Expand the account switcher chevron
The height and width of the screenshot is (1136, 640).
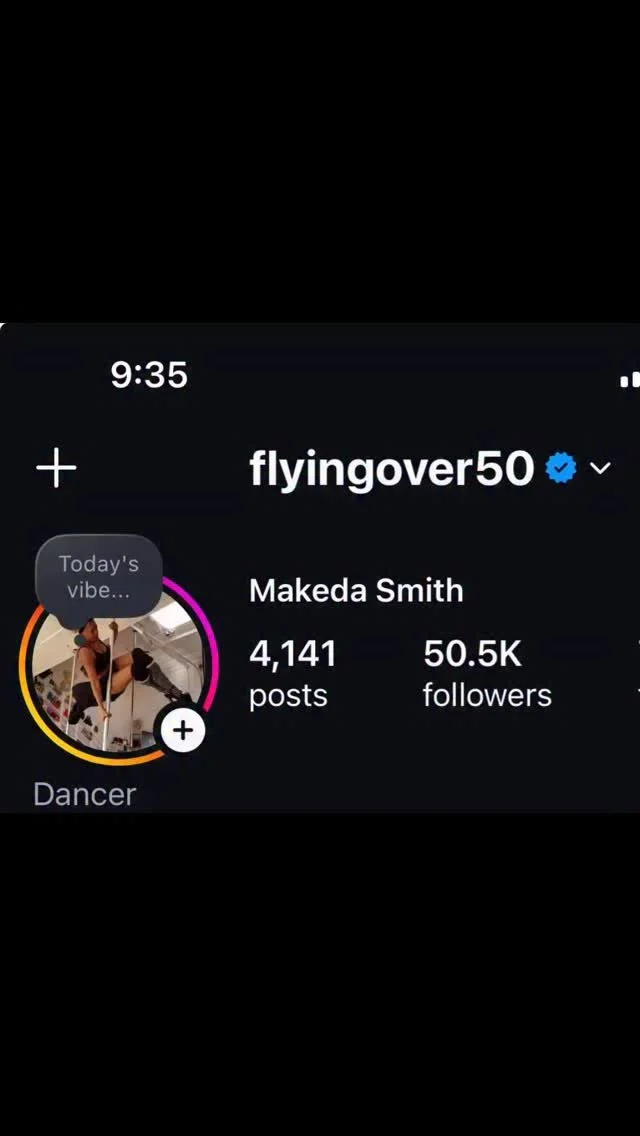click(x=600, y=468)
